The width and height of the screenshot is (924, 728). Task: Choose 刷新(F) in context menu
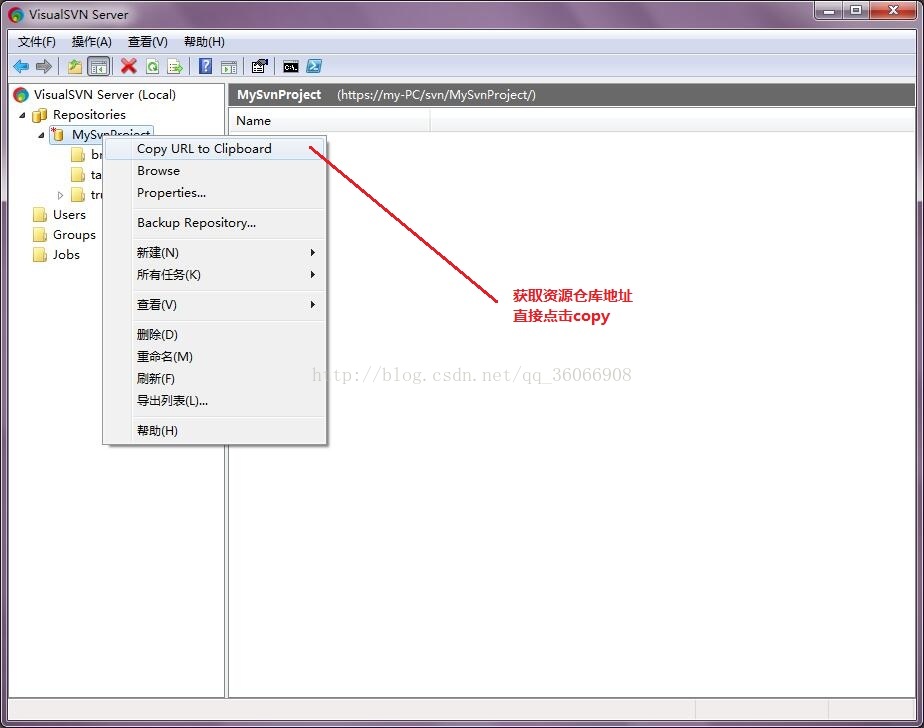[x=215, y=378]
